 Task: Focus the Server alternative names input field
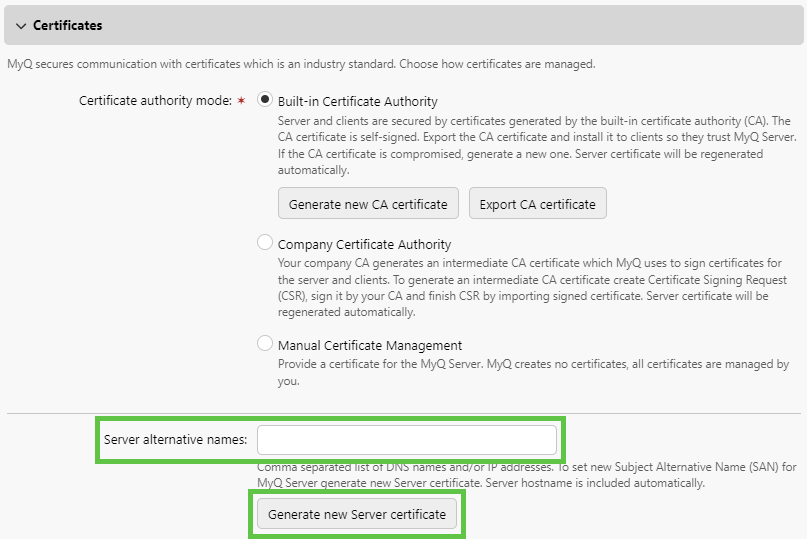point(406,440)
